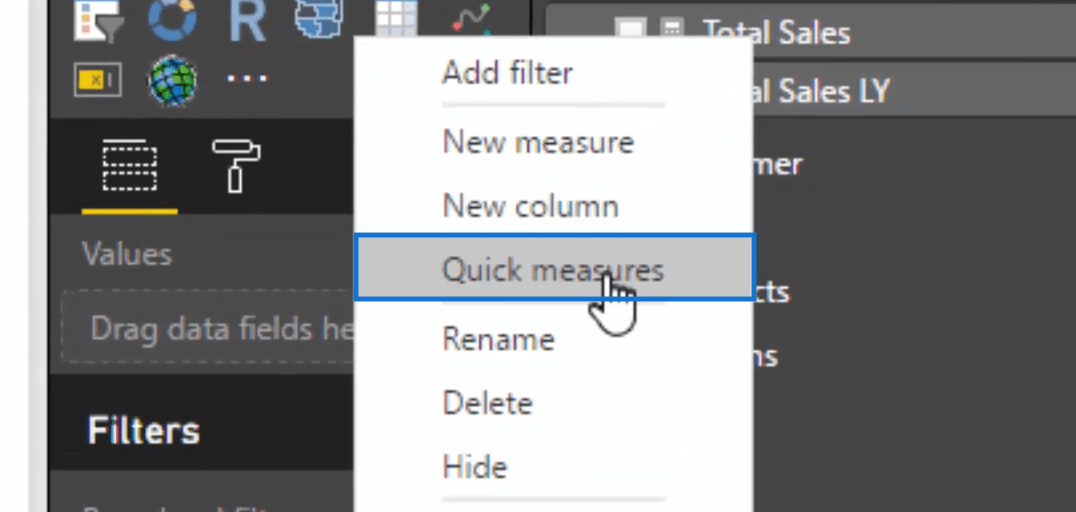Insert an R script visual
This screenshot has height=512, width=1076.
tap(247, 21)
